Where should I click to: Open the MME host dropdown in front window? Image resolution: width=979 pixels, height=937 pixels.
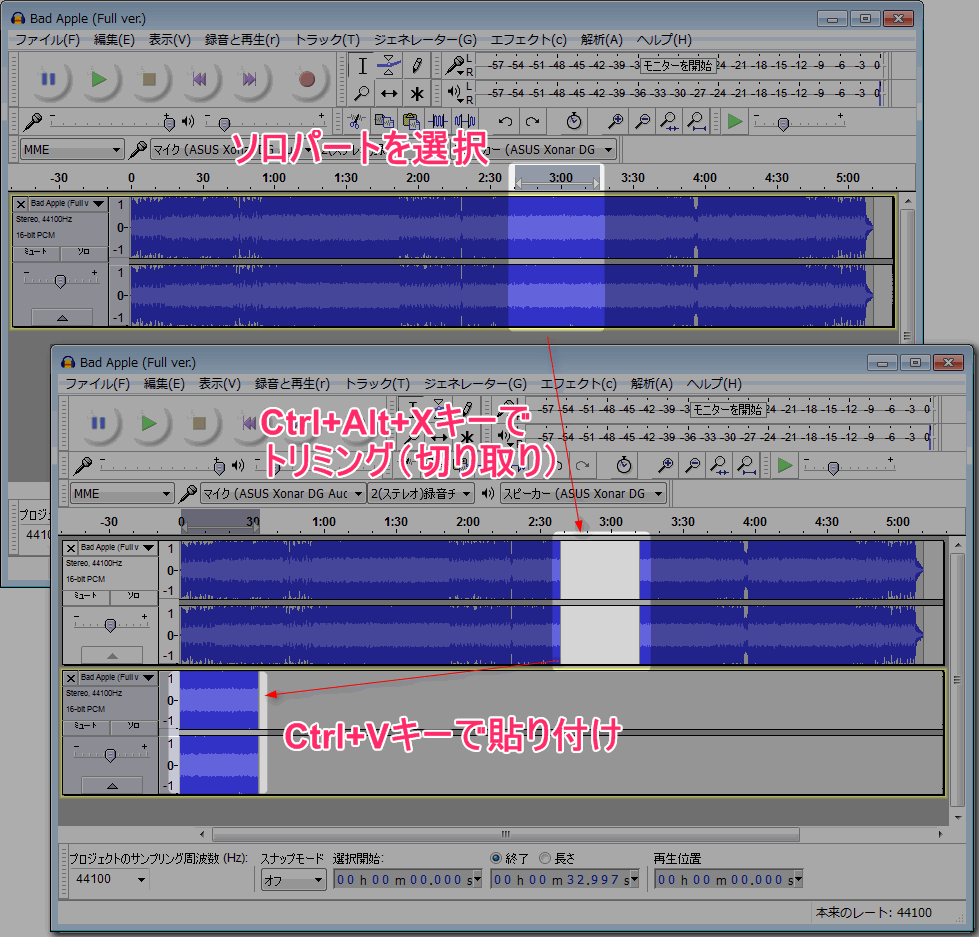point(122,494)
